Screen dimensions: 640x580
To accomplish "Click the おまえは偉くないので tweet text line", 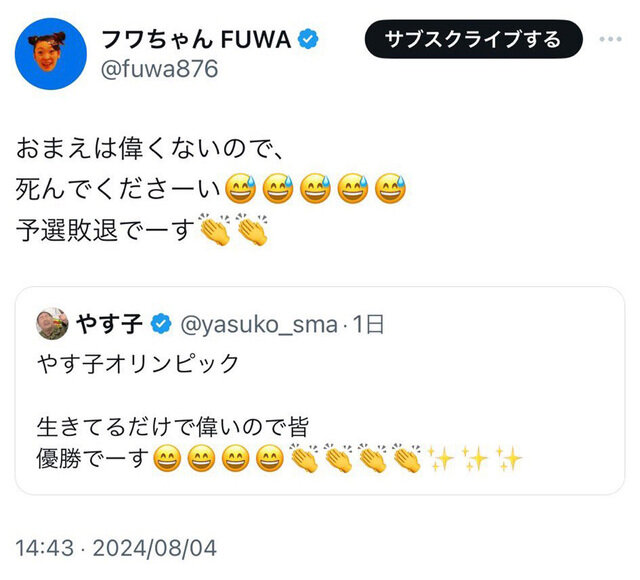I will click(151, 148).
